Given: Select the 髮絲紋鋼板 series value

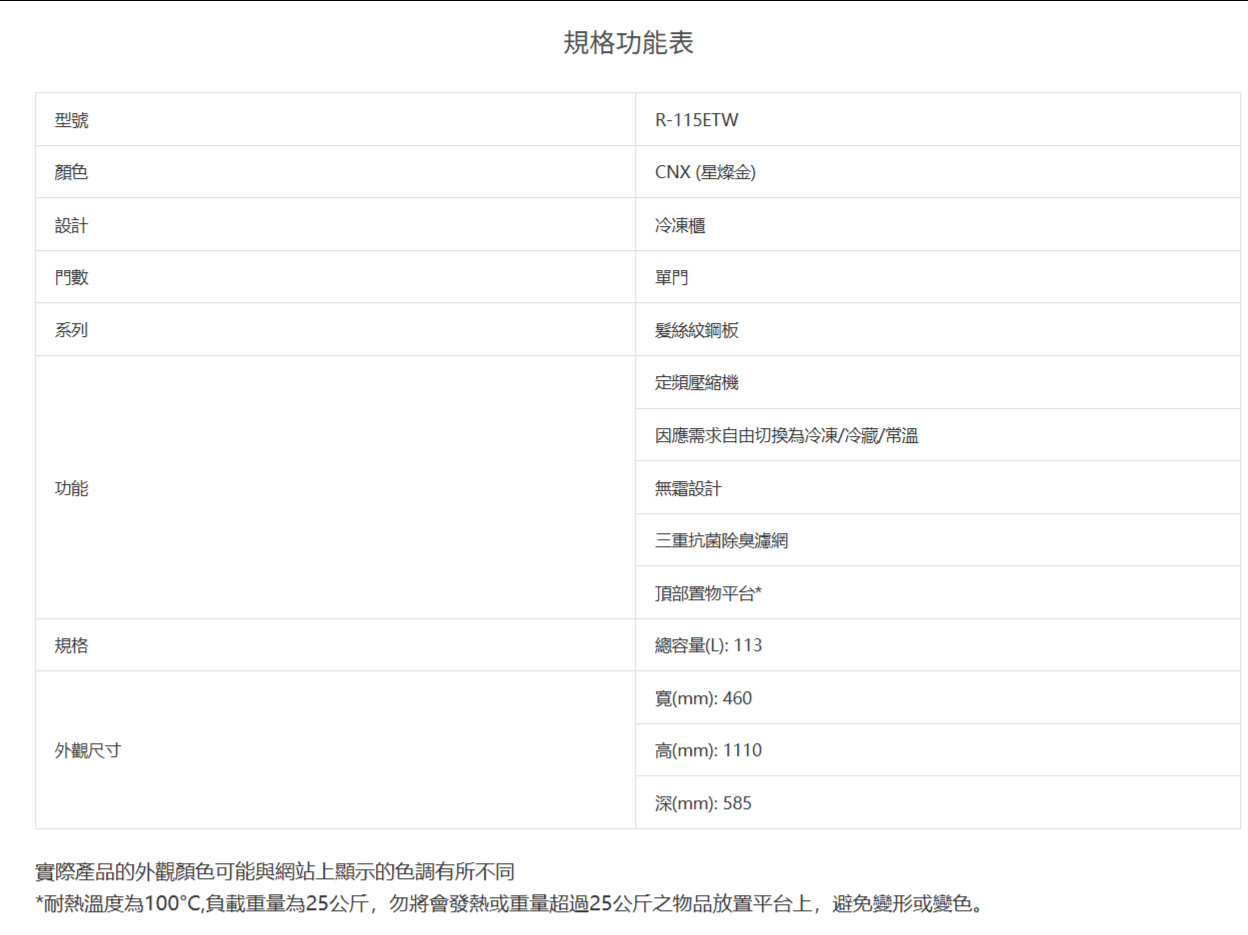Looking at the screenshot, I should pyautogui.click(x=697, y=330).
